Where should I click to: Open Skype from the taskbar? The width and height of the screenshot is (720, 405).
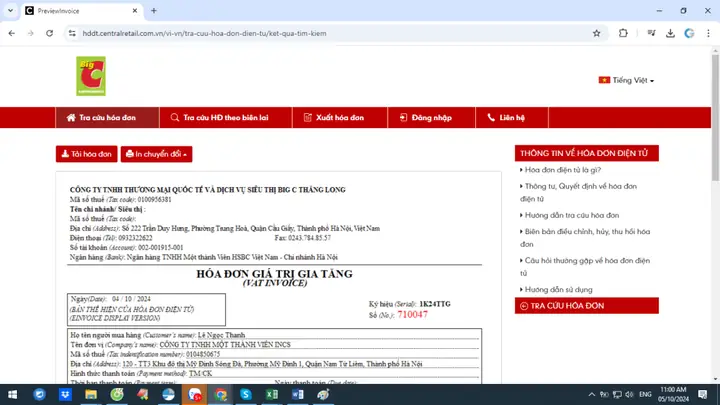click(x=246, y=394)
